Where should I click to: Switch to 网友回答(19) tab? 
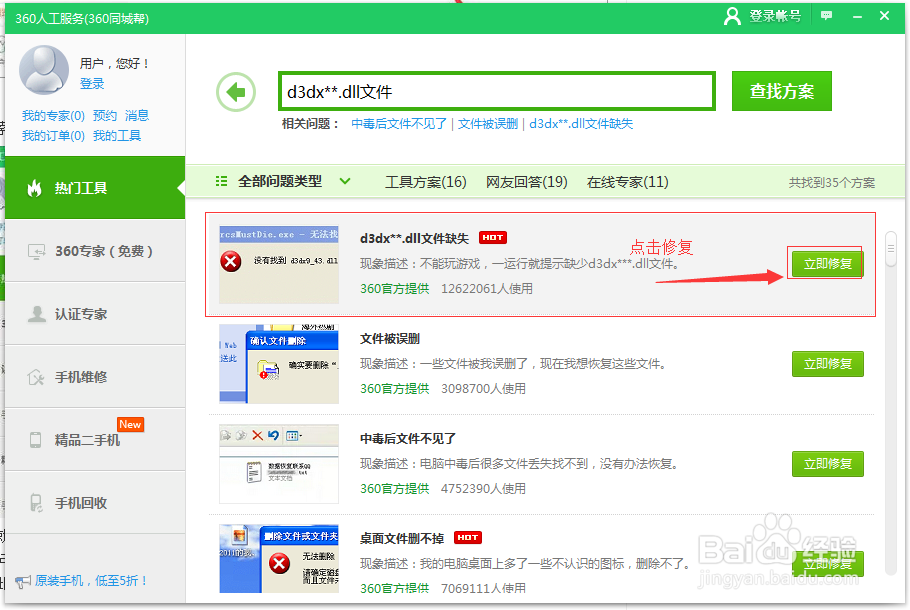point(526,182)
